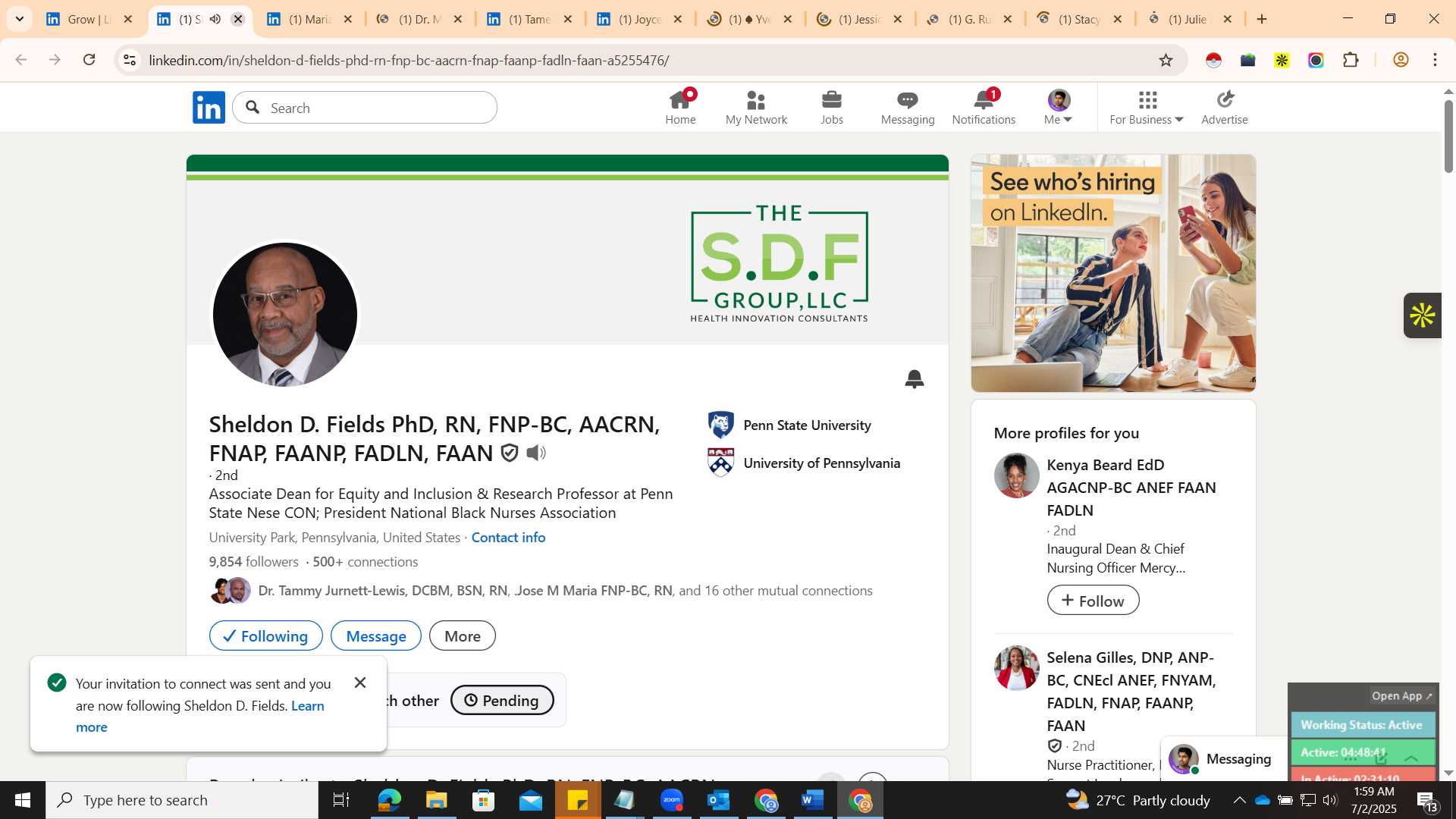Expand the For Business menu
Viewport: 1456px width, 819px height.
1147,107
